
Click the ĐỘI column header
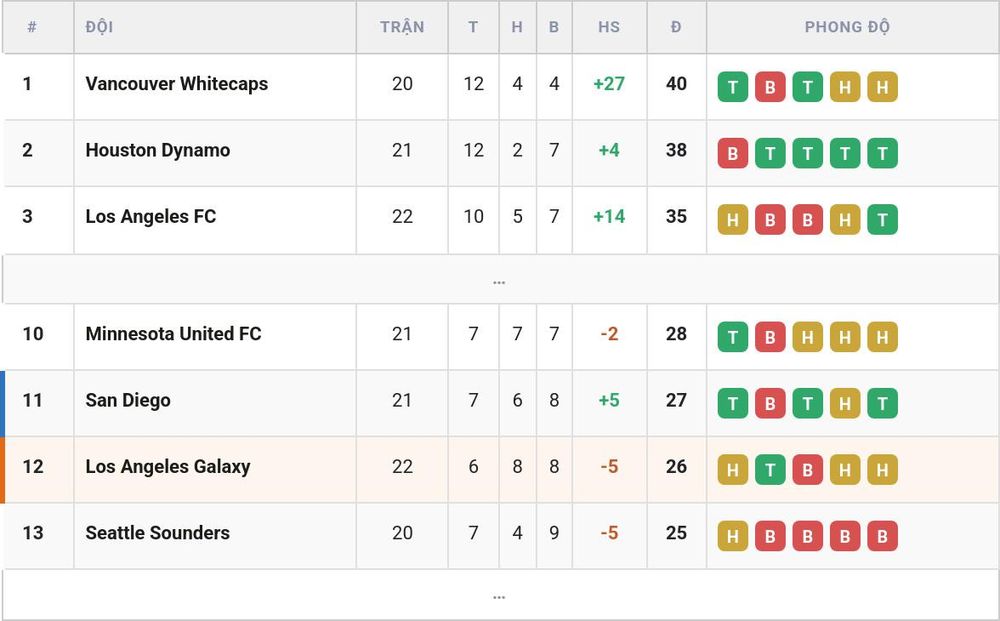pyautogui.click(x=99, y=27)
